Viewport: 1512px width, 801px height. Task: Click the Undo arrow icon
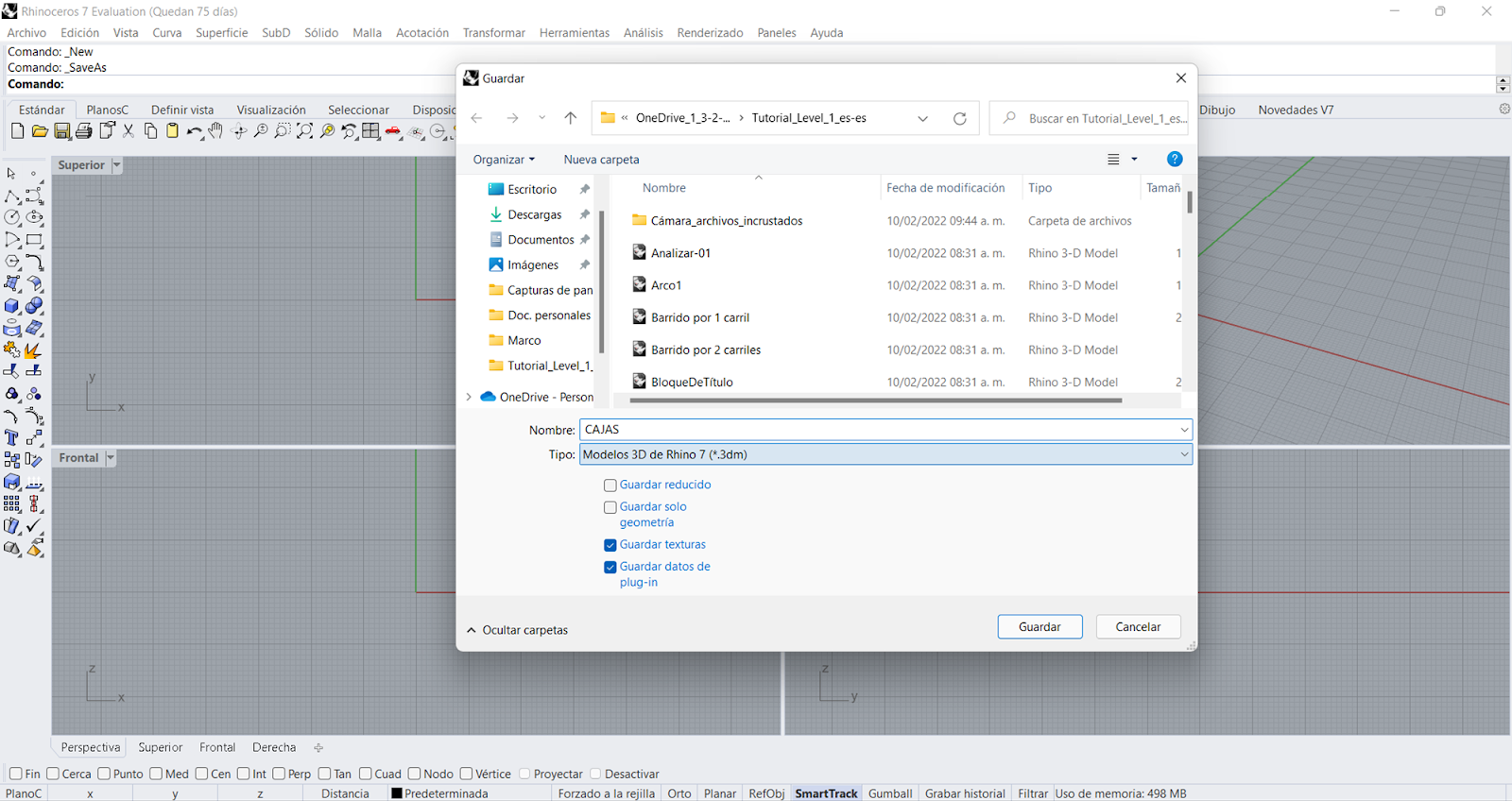pos(194,131)
